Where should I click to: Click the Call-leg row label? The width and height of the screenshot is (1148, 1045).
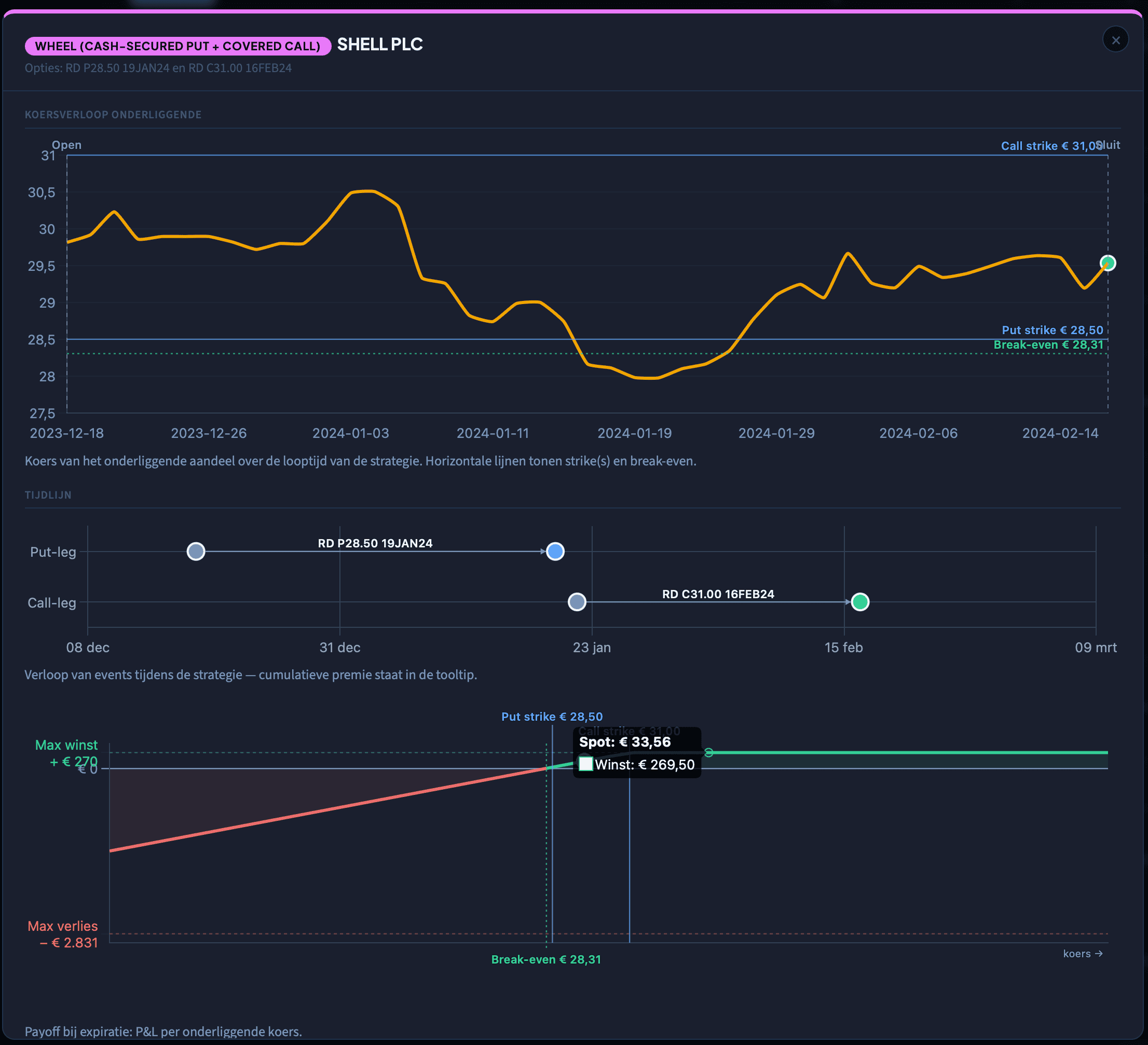tap(52, 603)
